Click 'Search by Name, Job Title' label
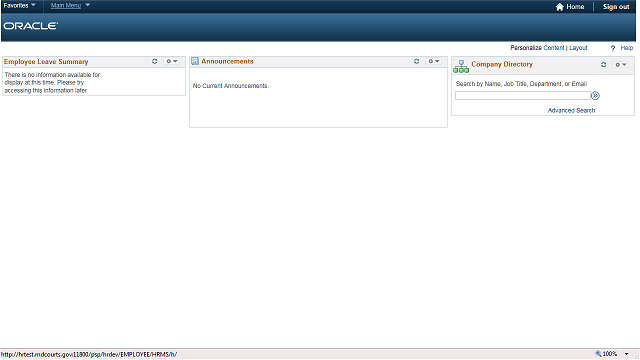Viewport: 640px width, 360px height. pos(521,84)
